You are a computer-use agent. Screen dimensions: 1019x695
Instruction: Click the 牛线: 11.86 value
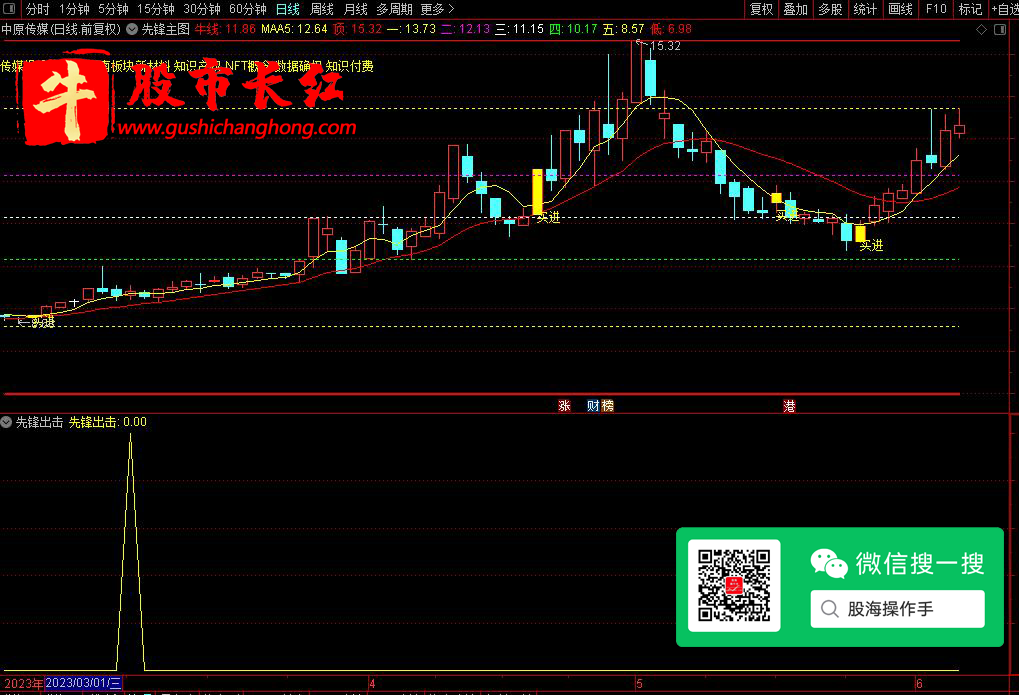coord(226,29)
